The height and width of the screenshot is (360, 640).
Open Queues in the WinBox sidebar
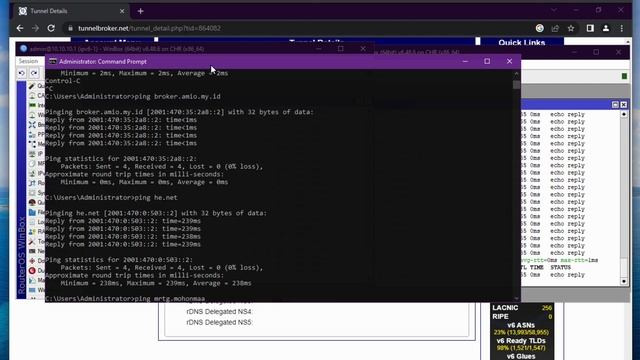pos(36,202)
